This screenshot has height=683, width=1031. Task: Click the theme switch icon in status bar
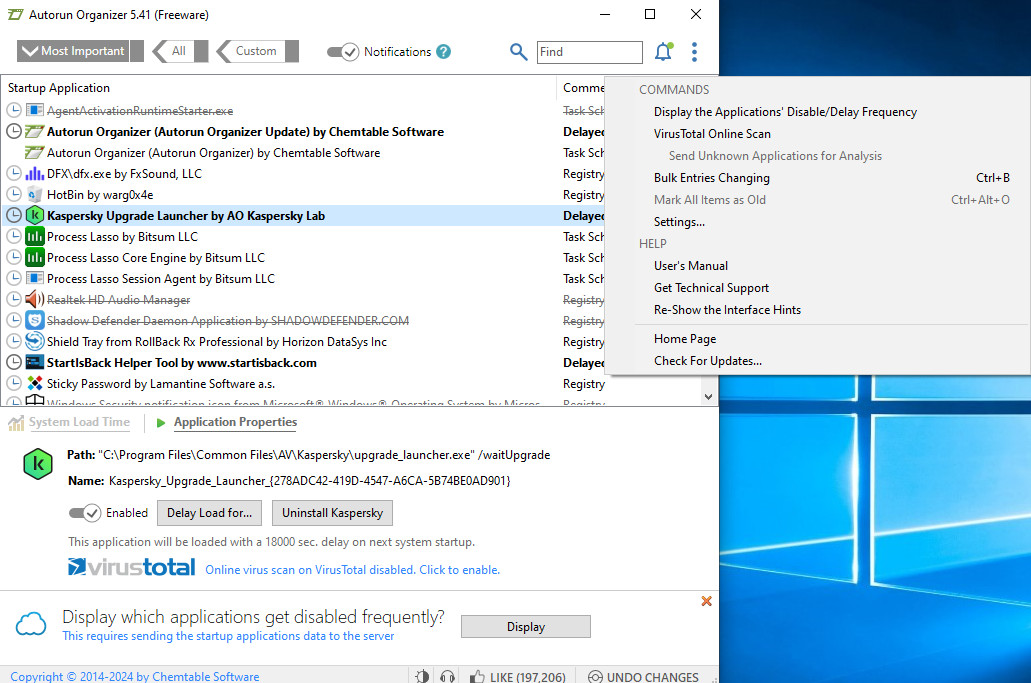[x=423, y=676]
